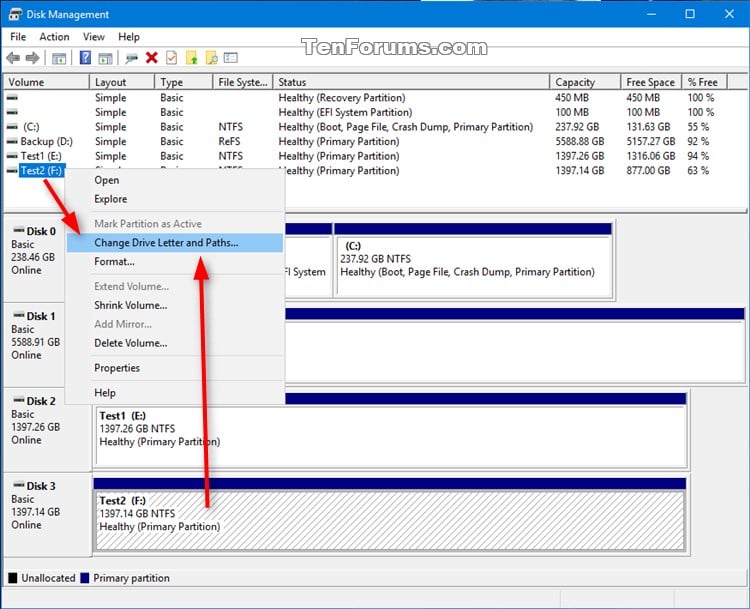
Task: Choose Help at bottom of context menu
Action: coord(175,393)
